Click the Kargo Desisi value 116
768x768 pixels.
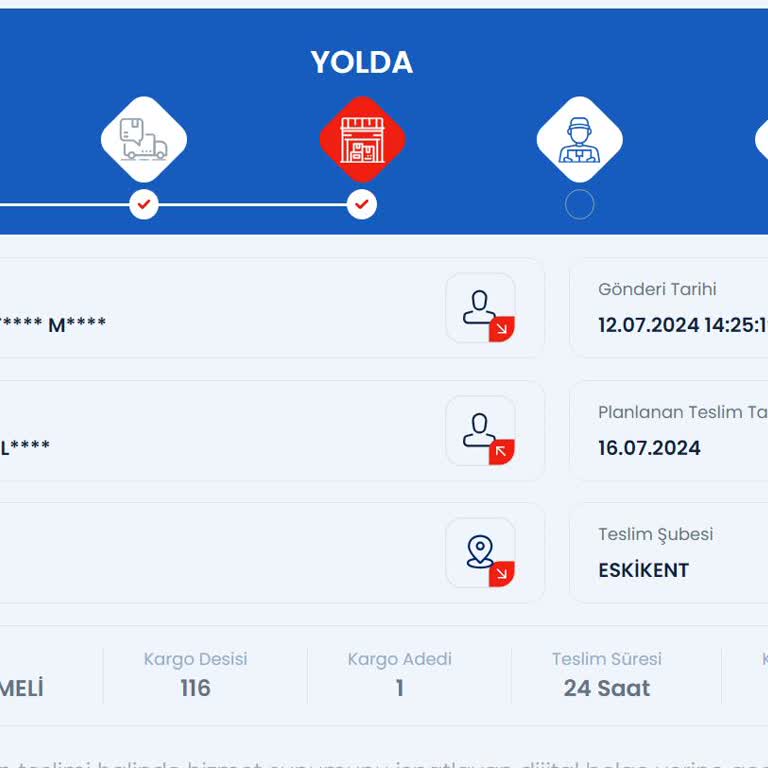(x=195, y=688)
